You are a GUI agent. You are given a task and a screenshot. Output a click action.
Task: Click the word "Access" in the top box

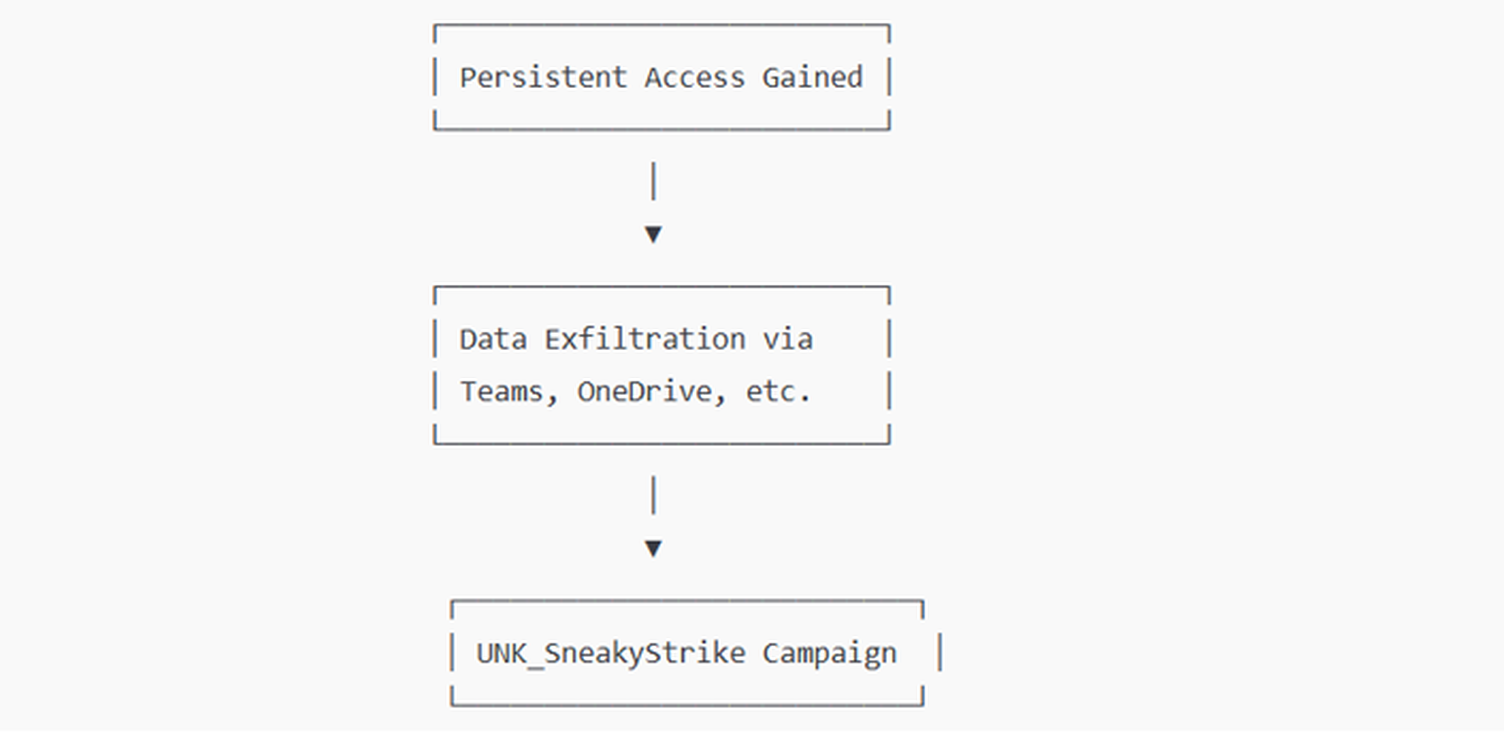[x=694, y=77]
